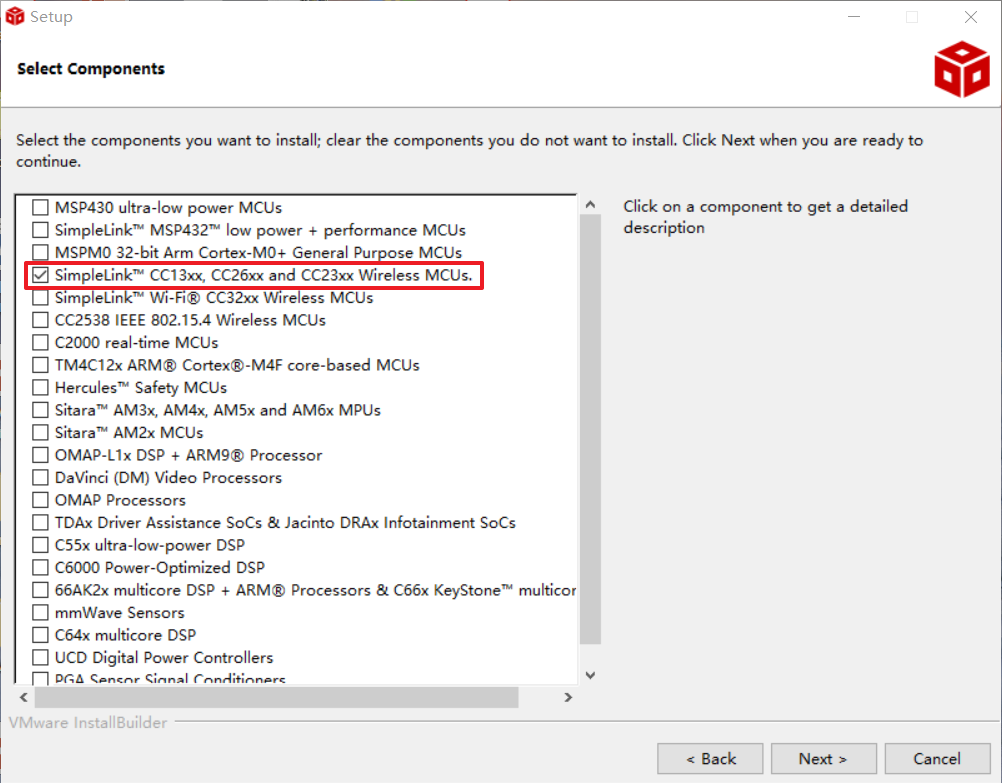
Task: Enable MSP430 ultra-low power MCUs
Action: (x=40, y=207)
